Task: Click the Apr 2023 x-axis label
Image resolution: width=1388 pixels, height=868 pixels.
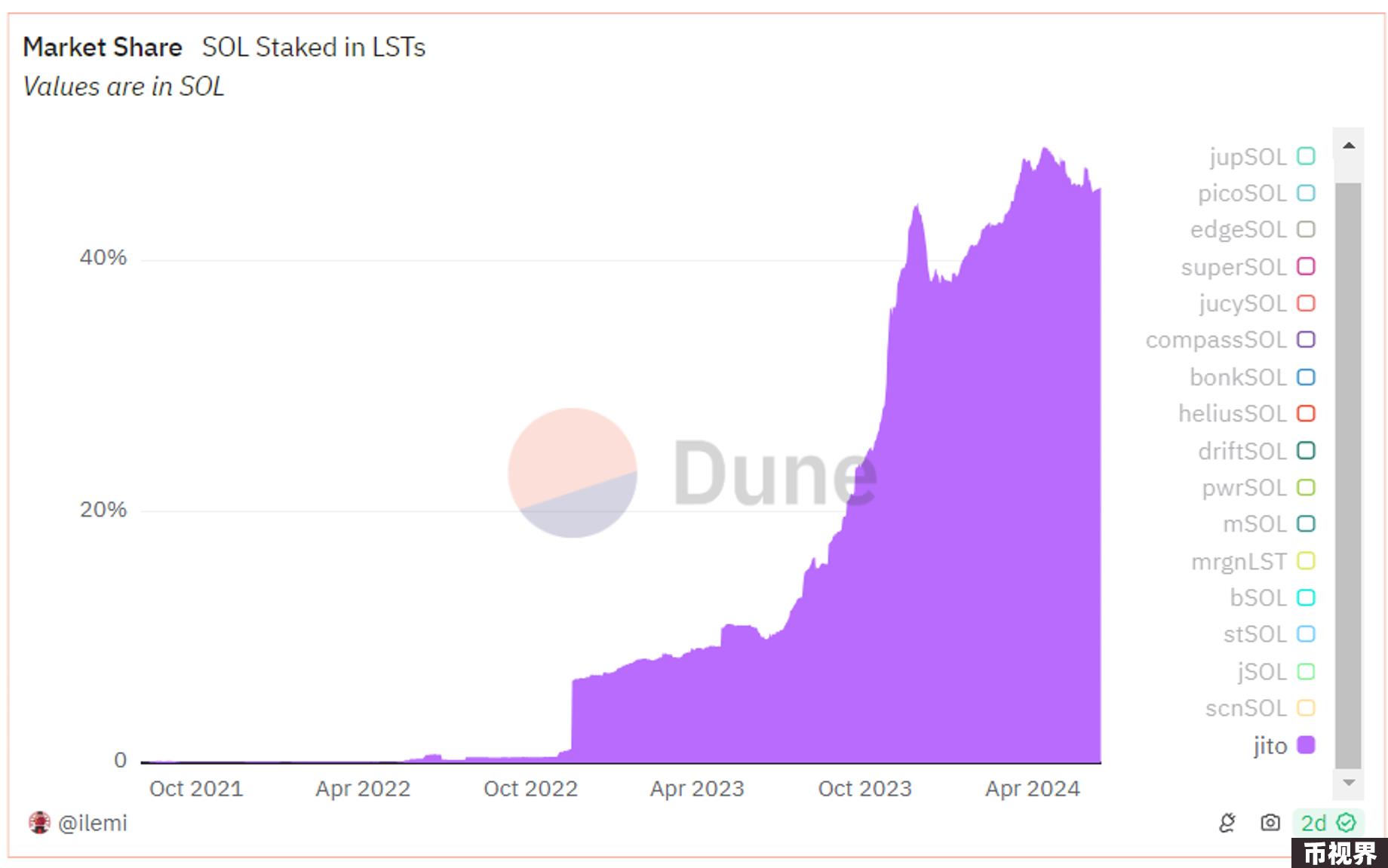Action: (x=697, y=789)
